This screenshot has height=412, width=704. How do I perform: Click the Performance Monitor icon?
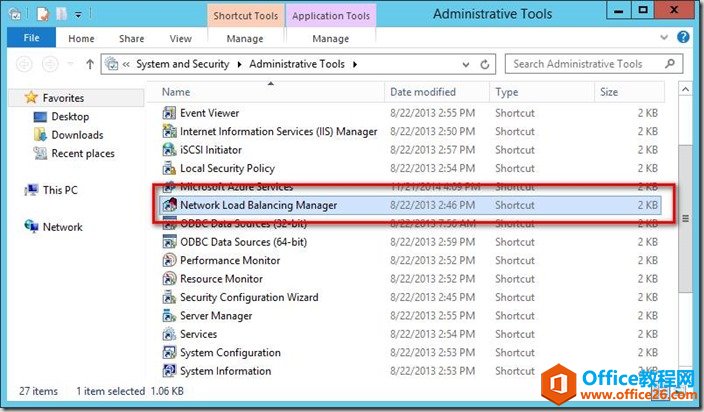click(169, 260)
